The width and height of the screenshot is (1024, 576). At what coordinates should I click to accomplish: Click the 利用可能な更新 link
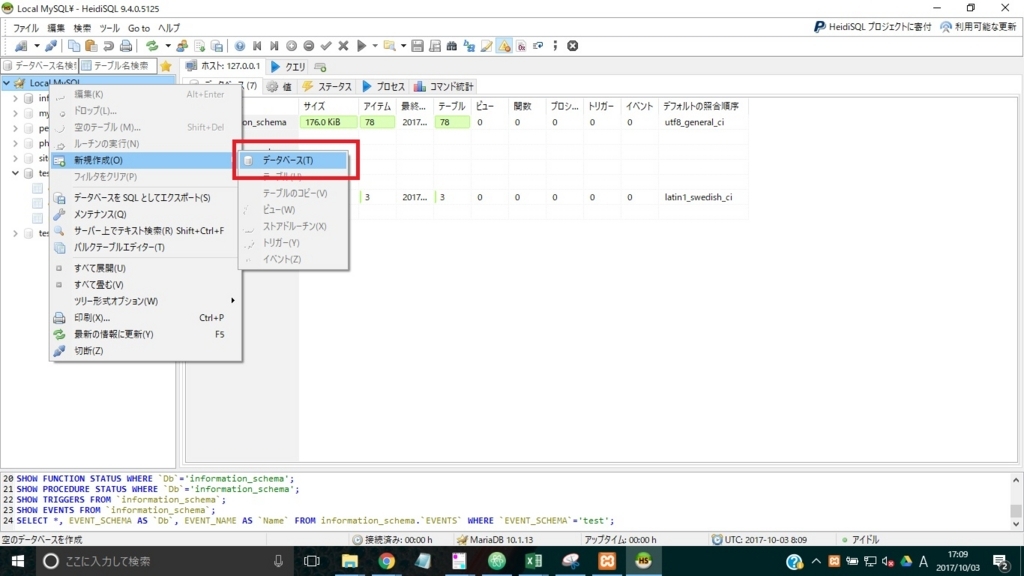[978, 27]
